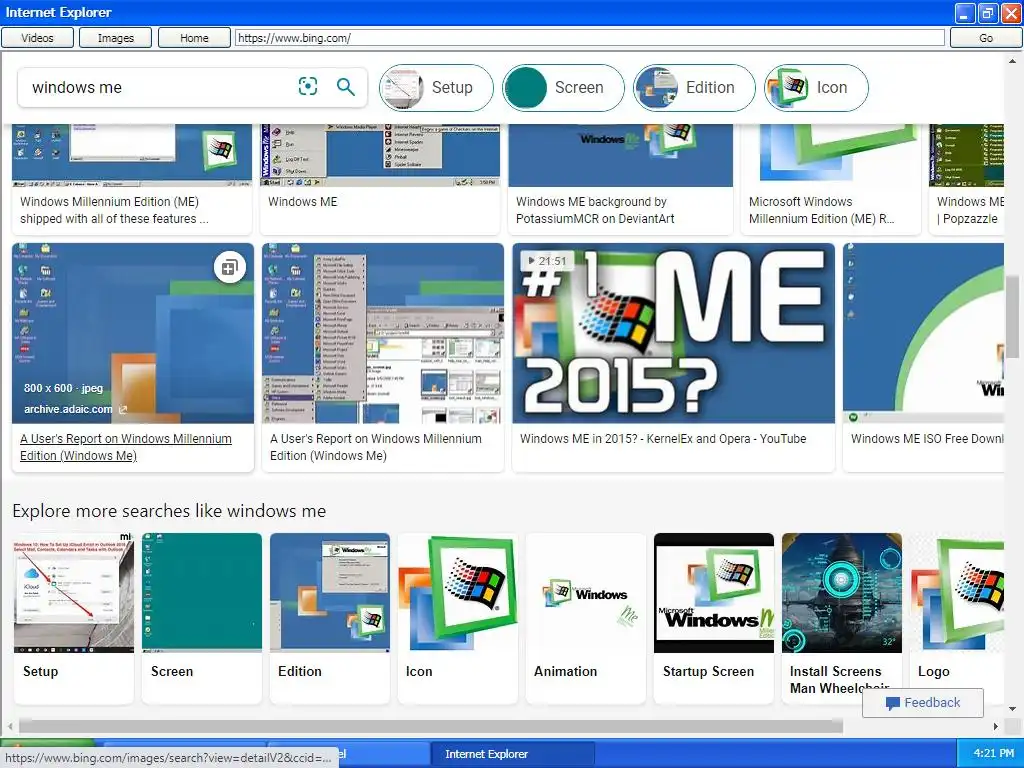Play the 21:51 video duration badge
1024x768 pixels.
(x=547, y=261)
